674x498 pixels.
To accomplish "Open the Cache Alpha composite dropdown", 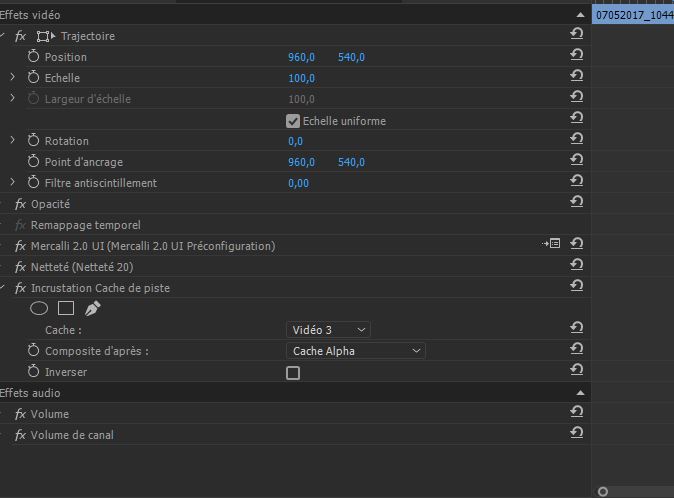I will coord(355,351).
